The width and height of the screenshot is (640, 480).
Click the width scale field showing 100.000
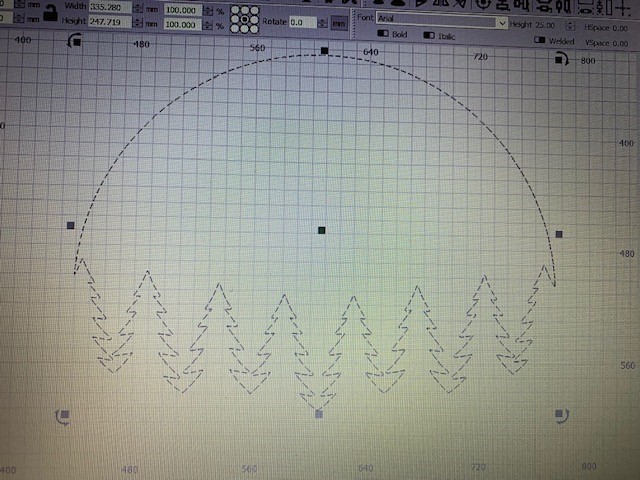[183, 10]
